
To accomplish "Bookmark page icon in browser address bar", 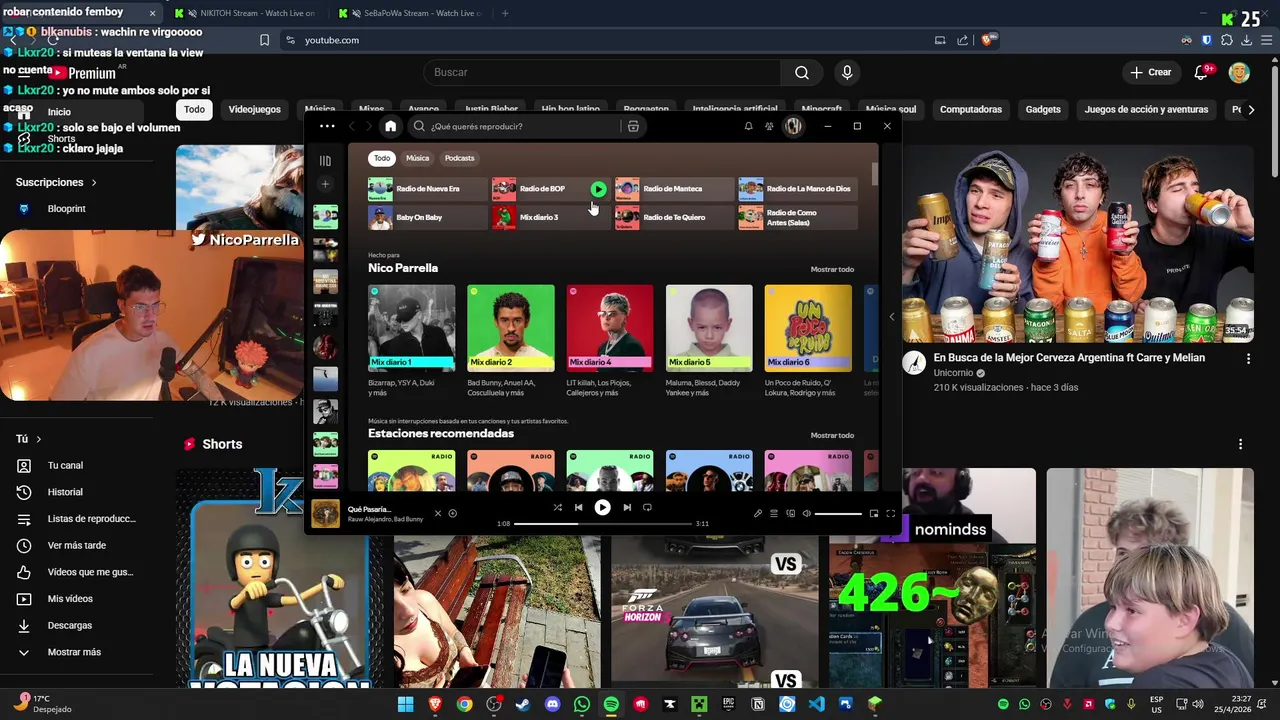I will (x=264, y=40).
